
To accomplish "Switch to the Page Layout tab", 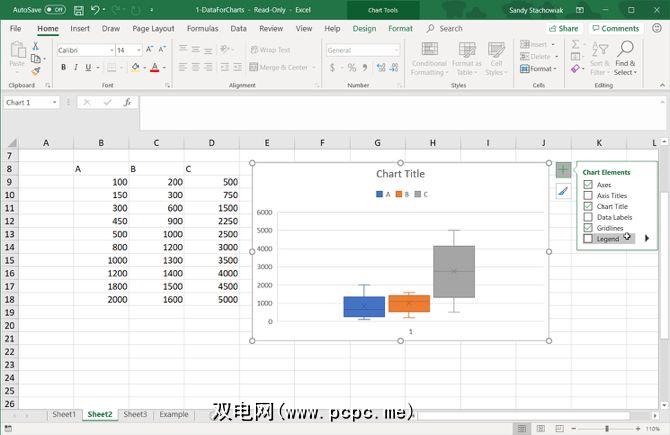I will (x=153, y=28).
